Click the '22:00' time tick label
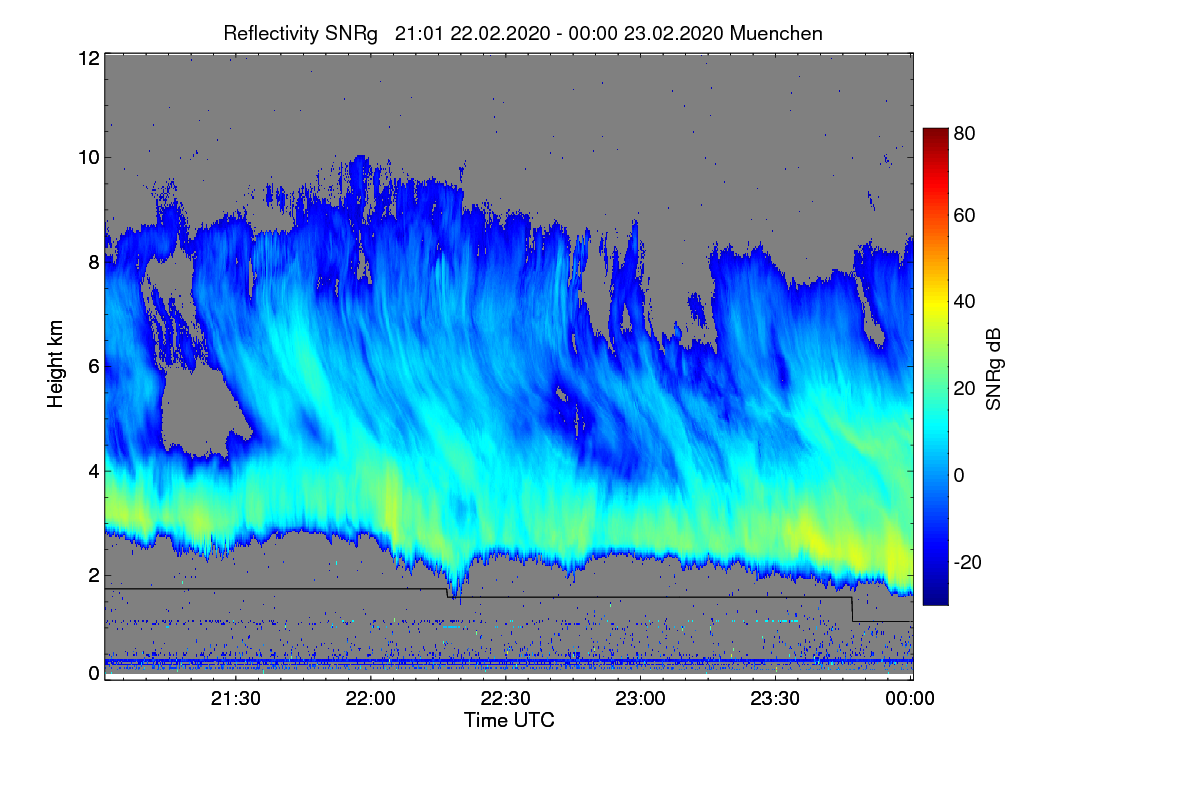Image resolution: width=1200 pixels, height=800 pixels. [371, 699]
